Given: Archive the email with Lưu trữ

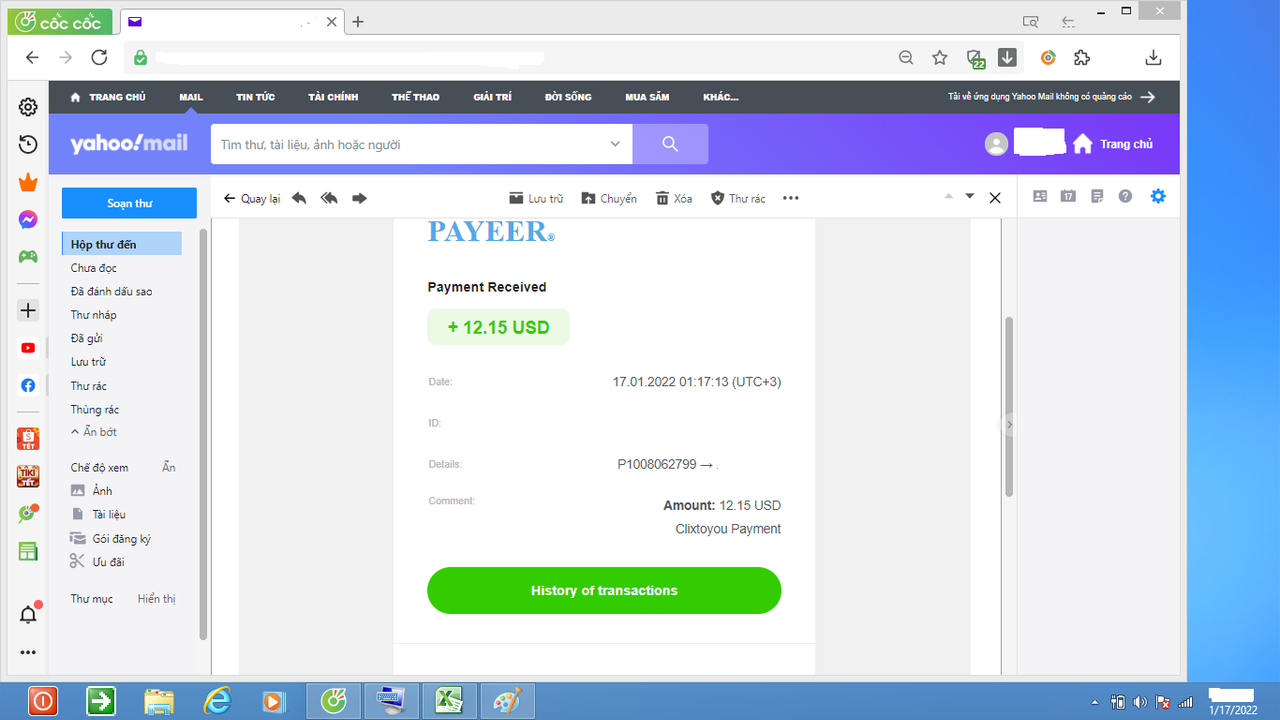Looking at the screenshot, I should click(x=536, y=198).
